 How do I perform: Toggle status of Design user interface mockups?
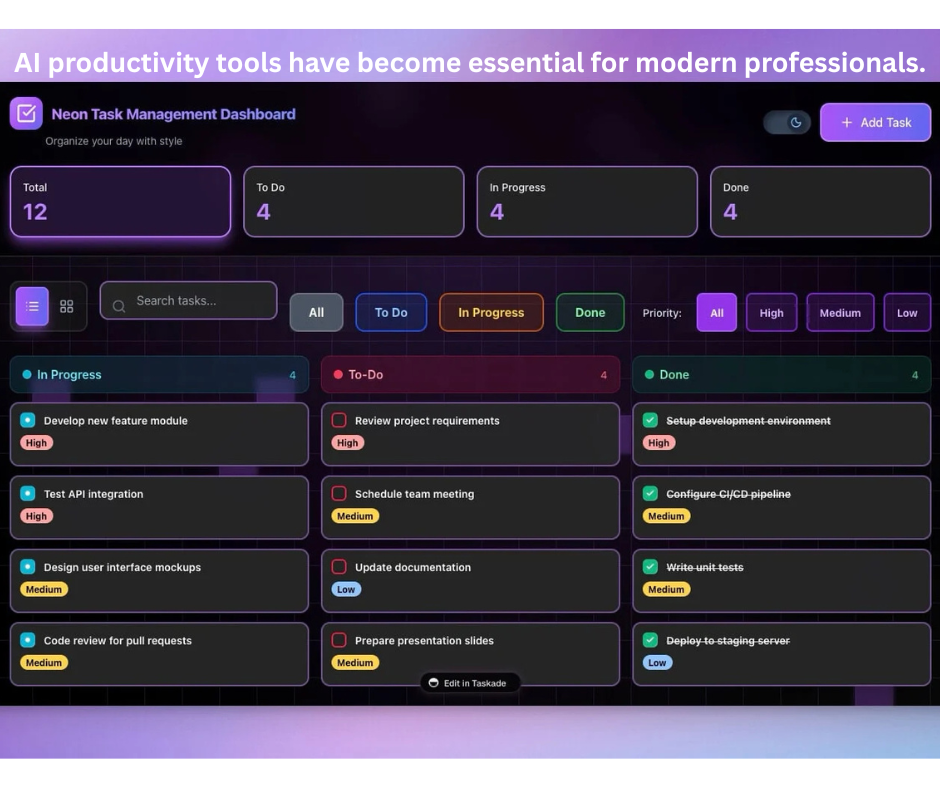pos(28,566)
